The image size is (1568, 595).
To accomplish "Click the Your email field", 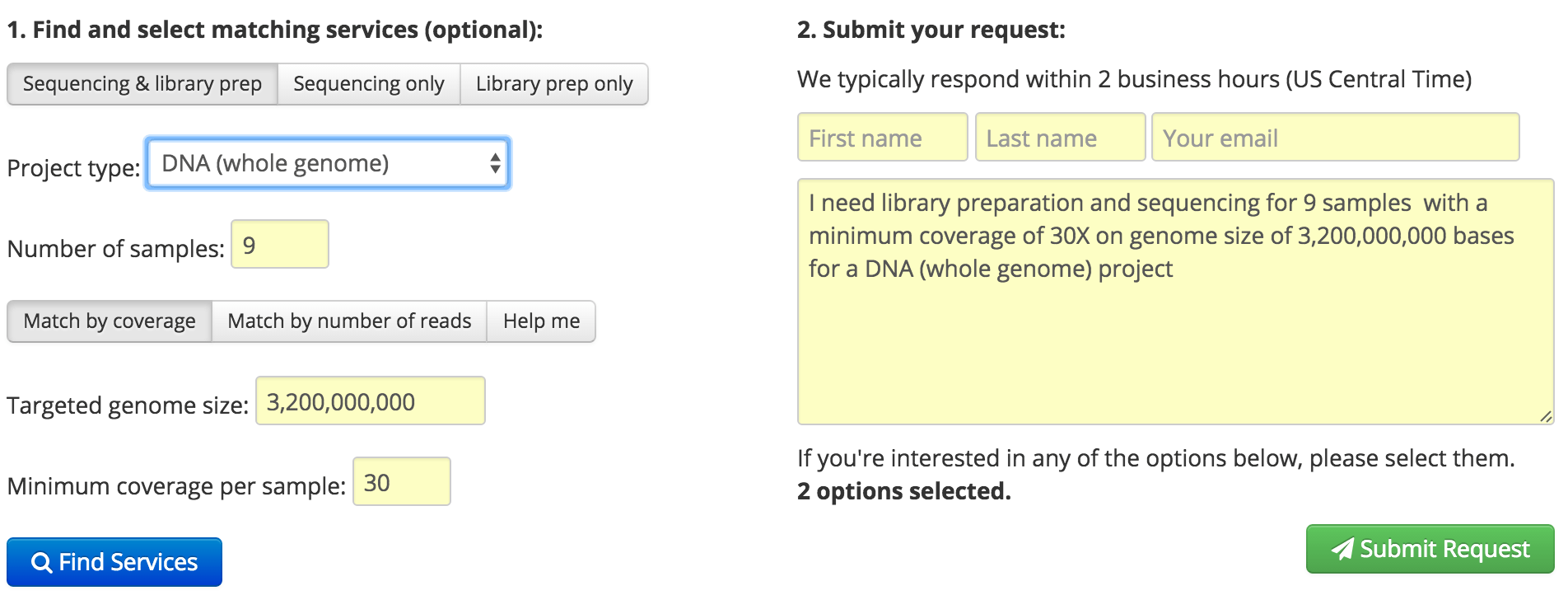I will [1334, 137].
